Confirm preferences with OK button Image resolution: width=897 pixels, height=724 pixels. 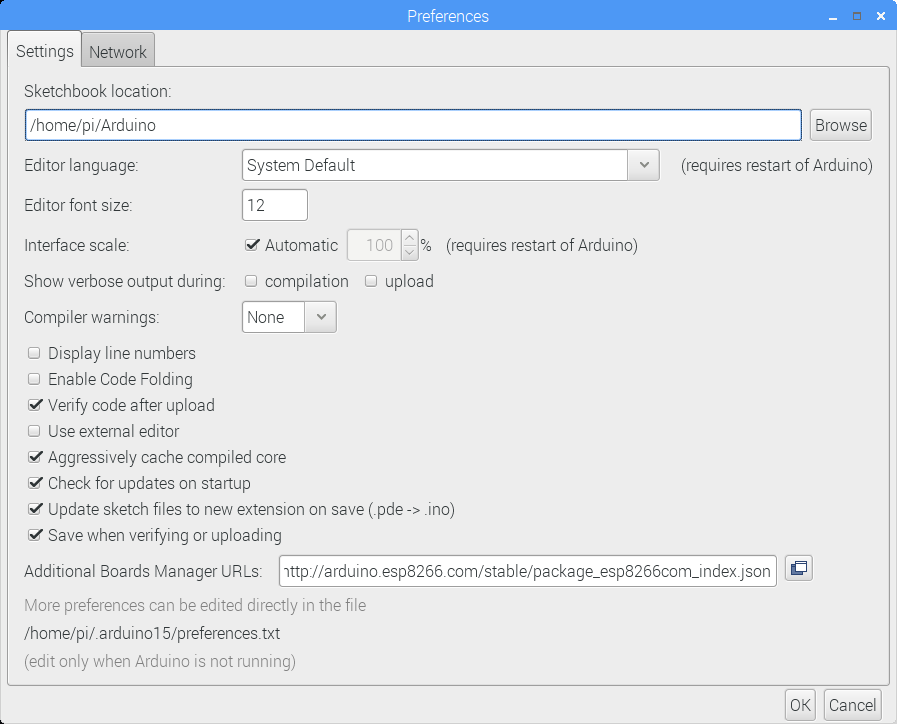pyautogui.click(x=800, y=705)
